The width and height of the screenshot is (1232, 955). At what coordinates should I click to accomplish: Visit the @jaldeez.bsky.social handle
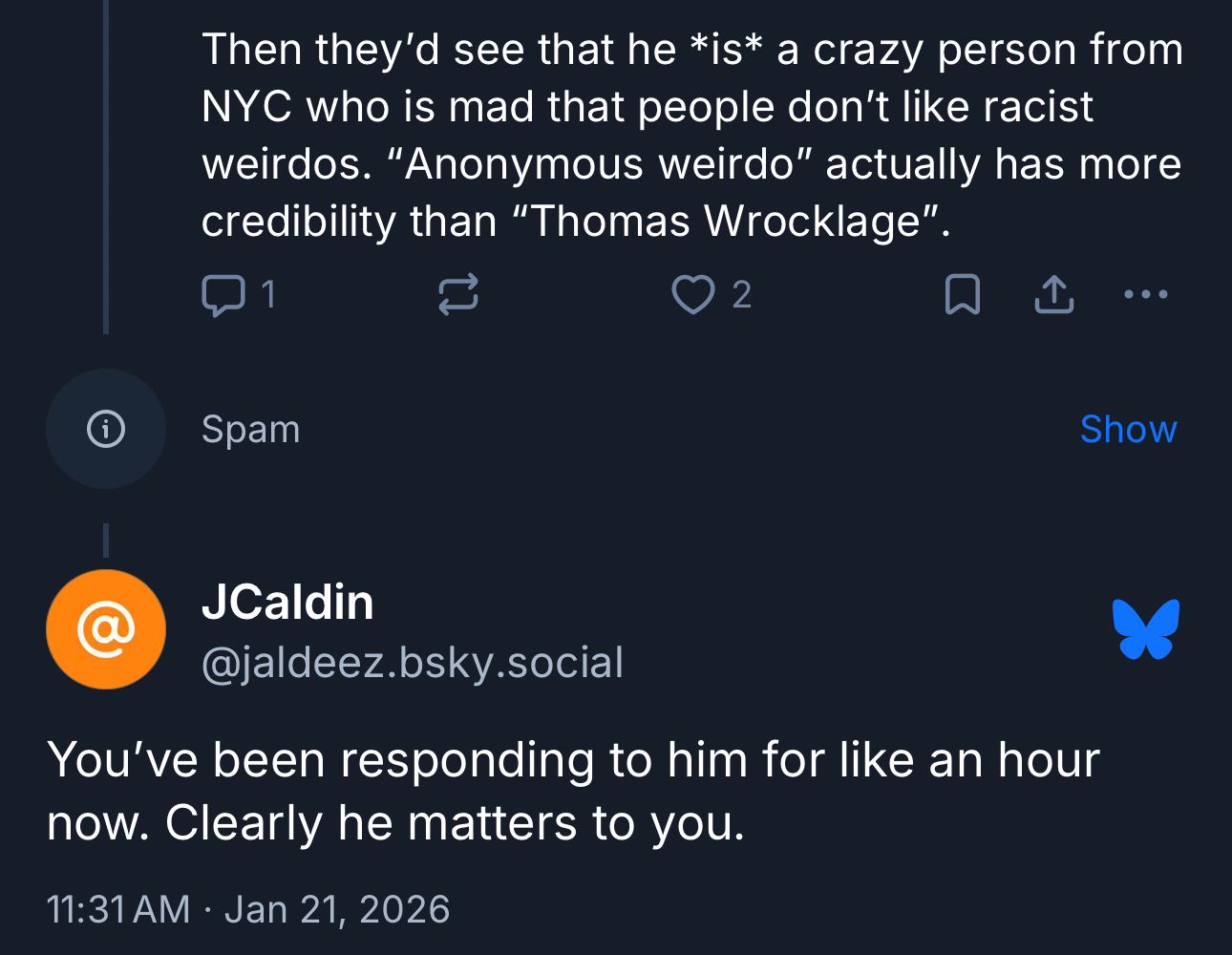413,663
